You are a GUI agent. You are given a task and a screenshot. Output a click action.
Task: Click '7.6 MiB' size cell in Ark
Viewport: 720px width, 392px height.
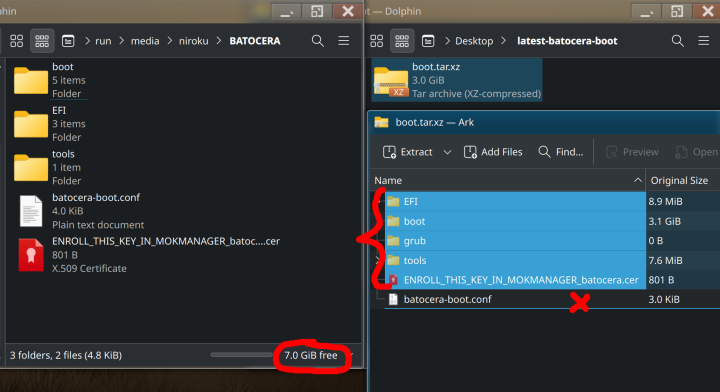(x=665, y=260)
